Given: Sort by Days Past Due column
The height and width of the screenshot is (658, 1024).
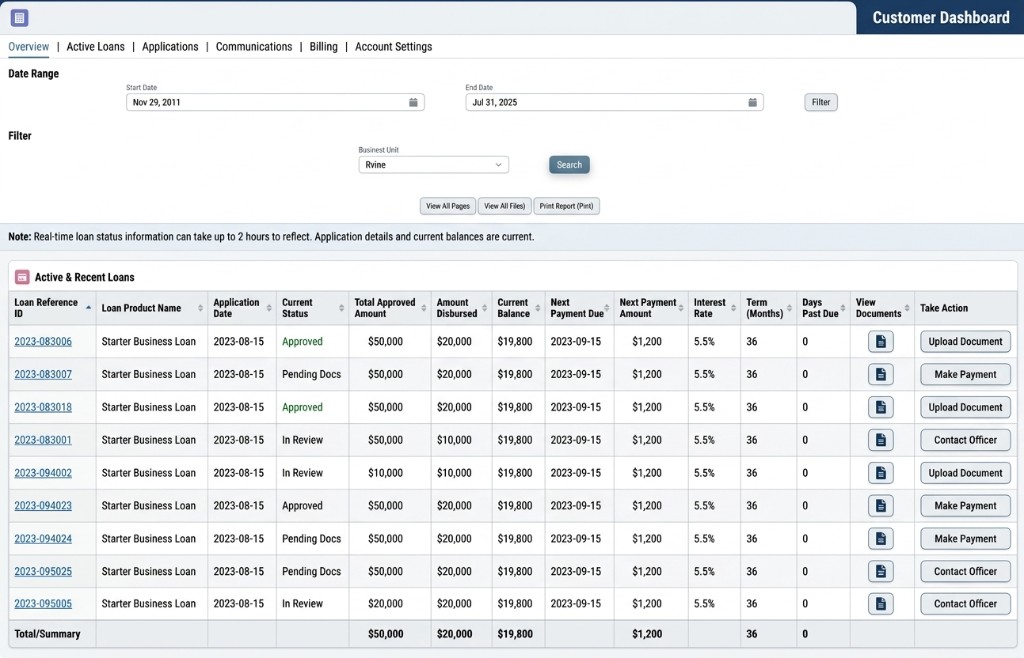Looking at the screenshot, I should (x=843, y=308).
